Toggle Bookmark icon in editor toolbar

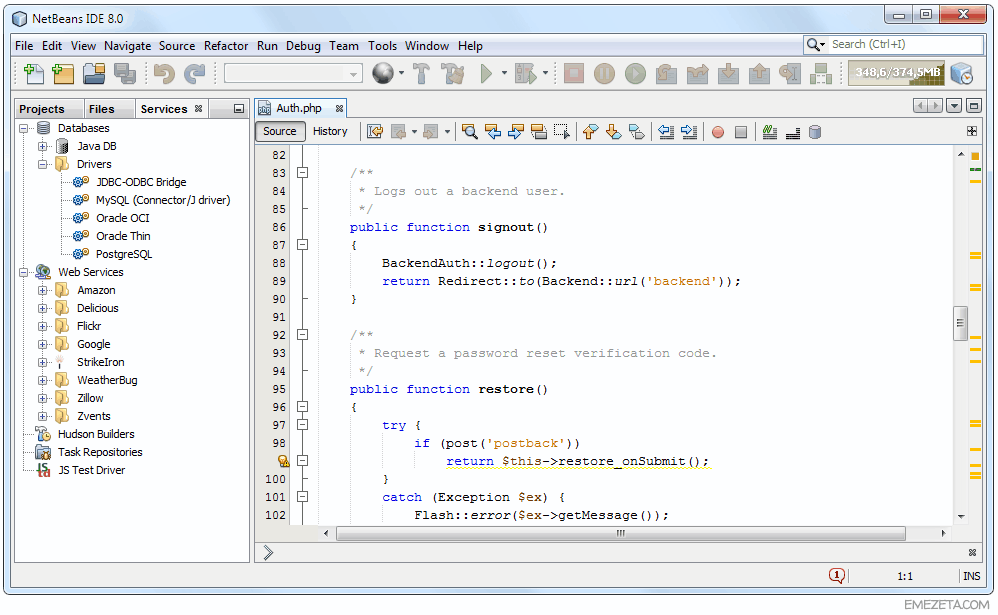pyautogui.click(x=636, y=132)
